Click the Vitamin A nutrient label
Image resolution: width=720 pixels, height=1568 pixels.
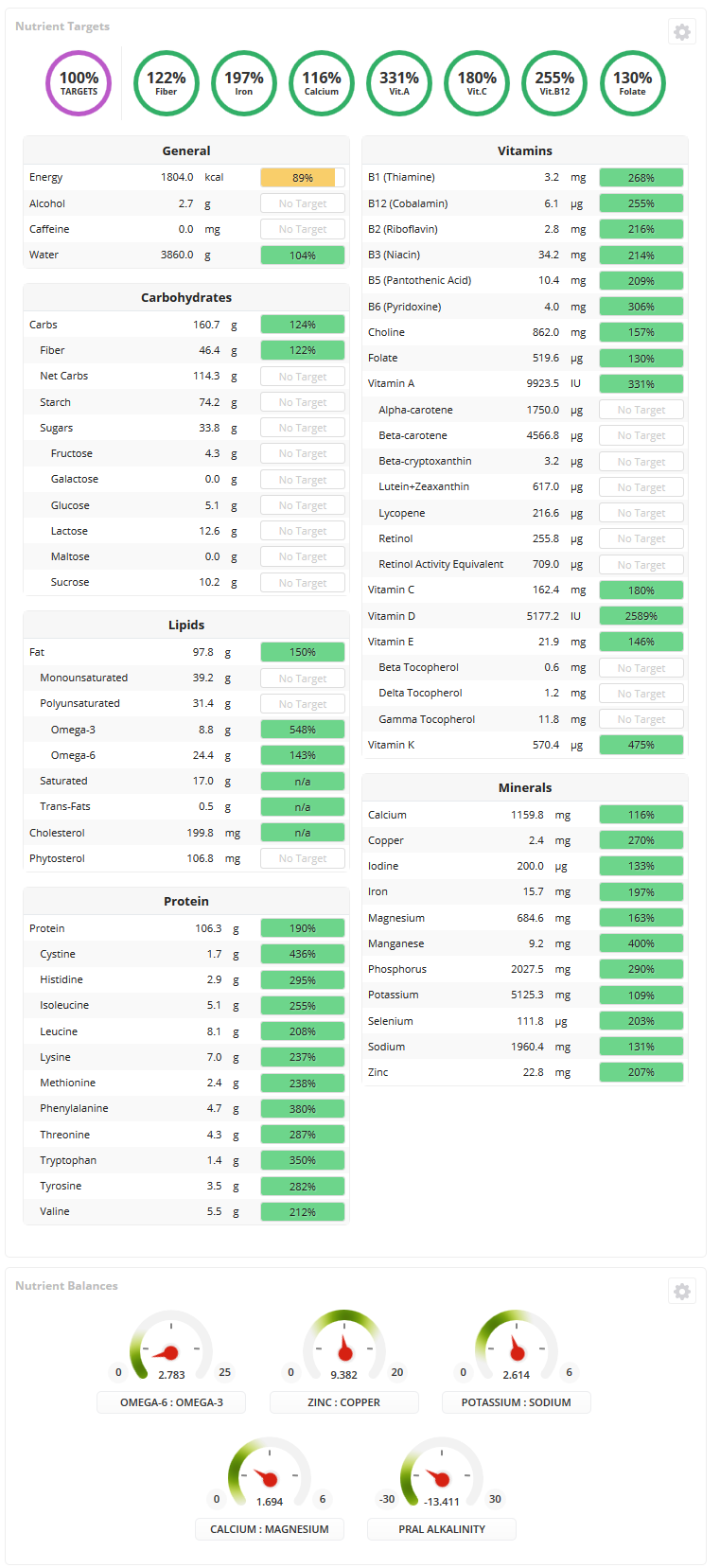pyautogui.click(x=391, y=384)
